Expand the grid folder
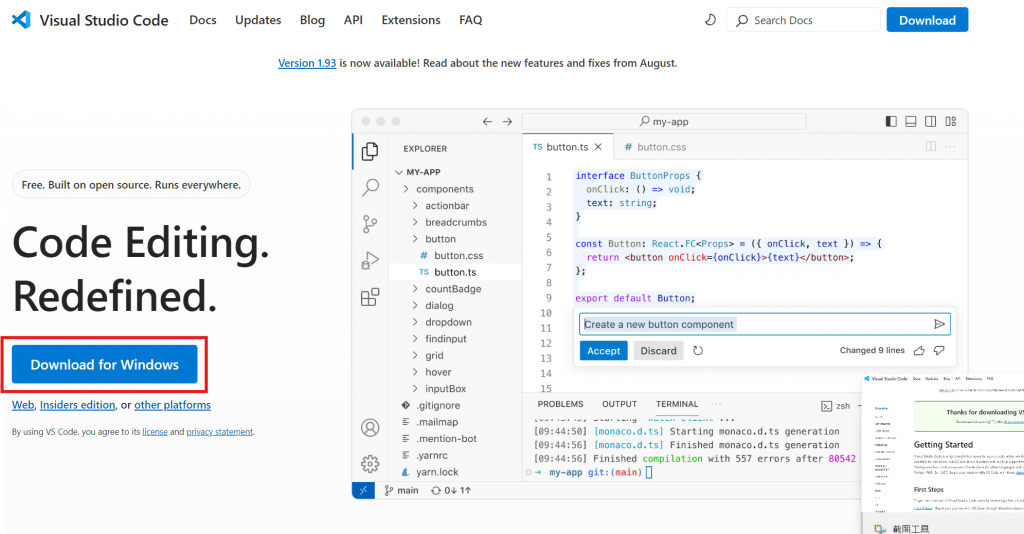 pos(415,355)
